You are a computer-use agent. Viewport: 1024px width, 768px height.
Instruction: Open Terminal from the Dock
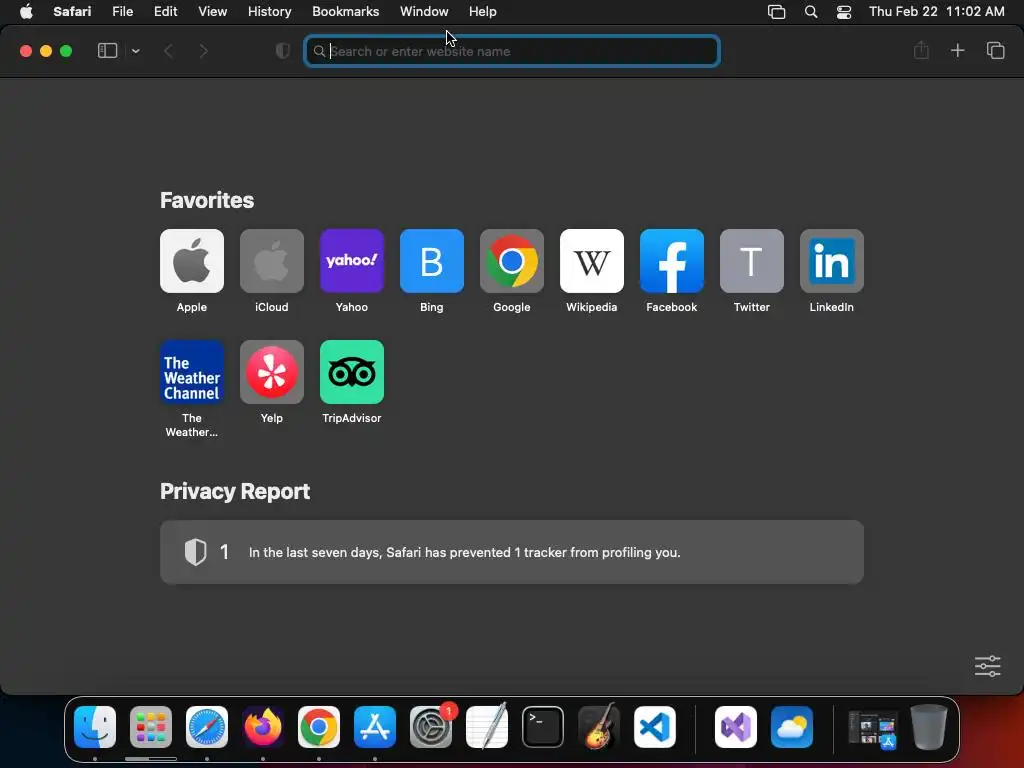[543, 727]
